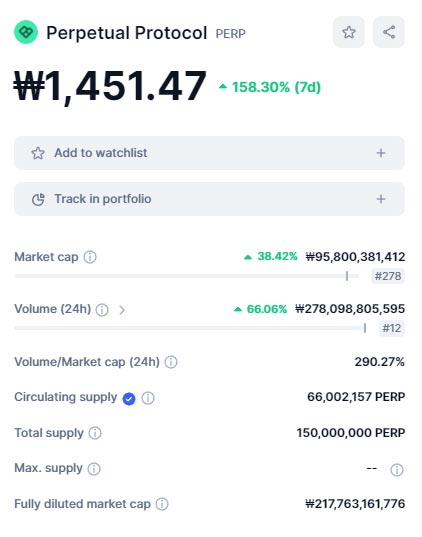Viewport: 422px width, 537px height.
Task: Open Market cap info tooltip icon
Action: [x=90, y=257]
